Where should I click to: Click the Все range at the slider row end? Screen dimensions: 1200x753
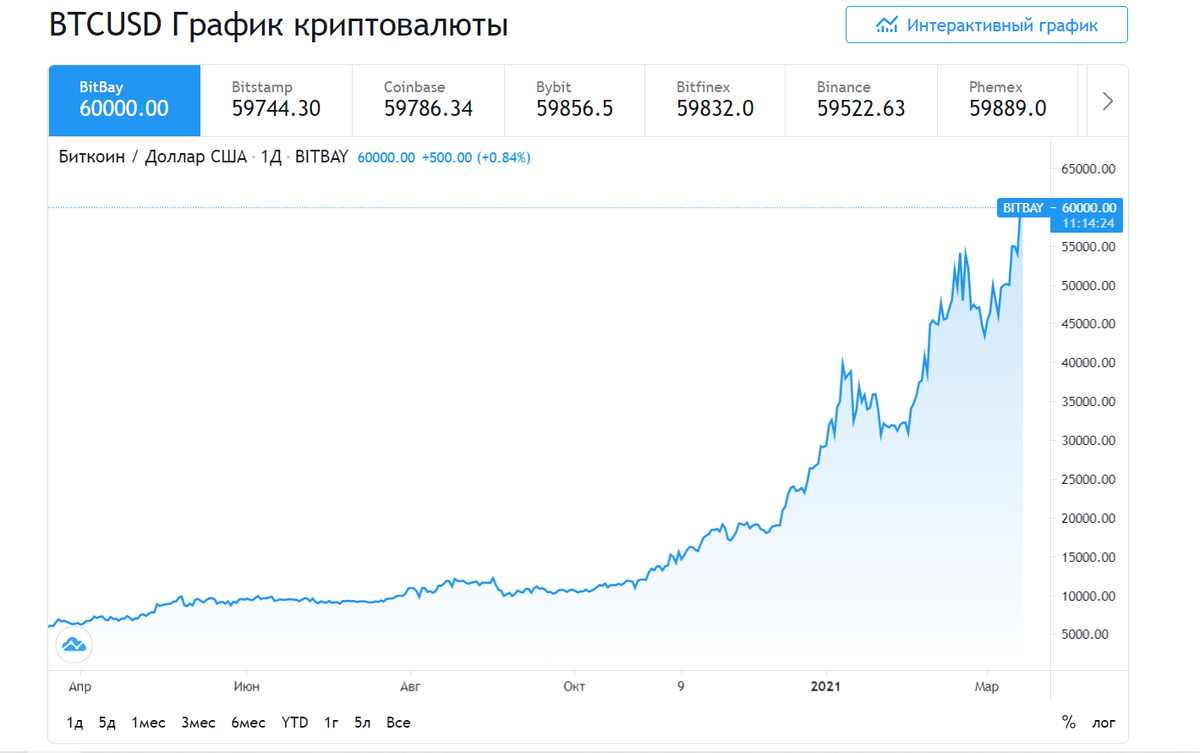point(398,721)
